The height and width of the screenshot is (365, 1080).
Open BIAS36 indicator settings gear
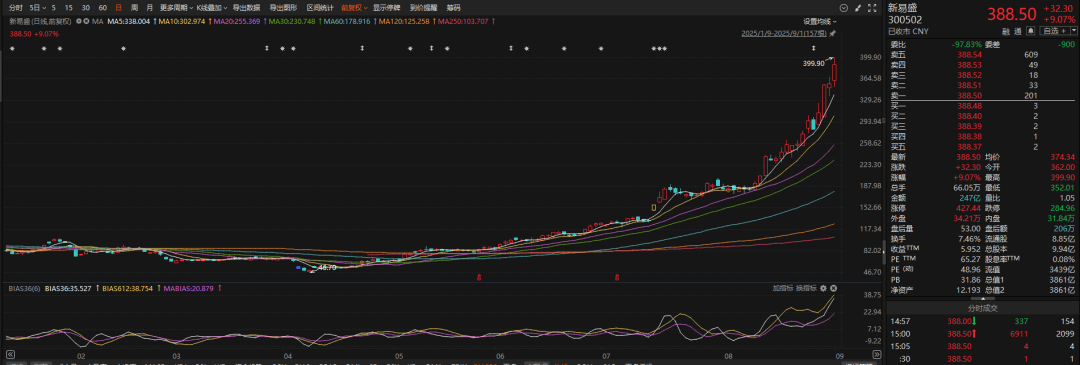click(823, 288)
